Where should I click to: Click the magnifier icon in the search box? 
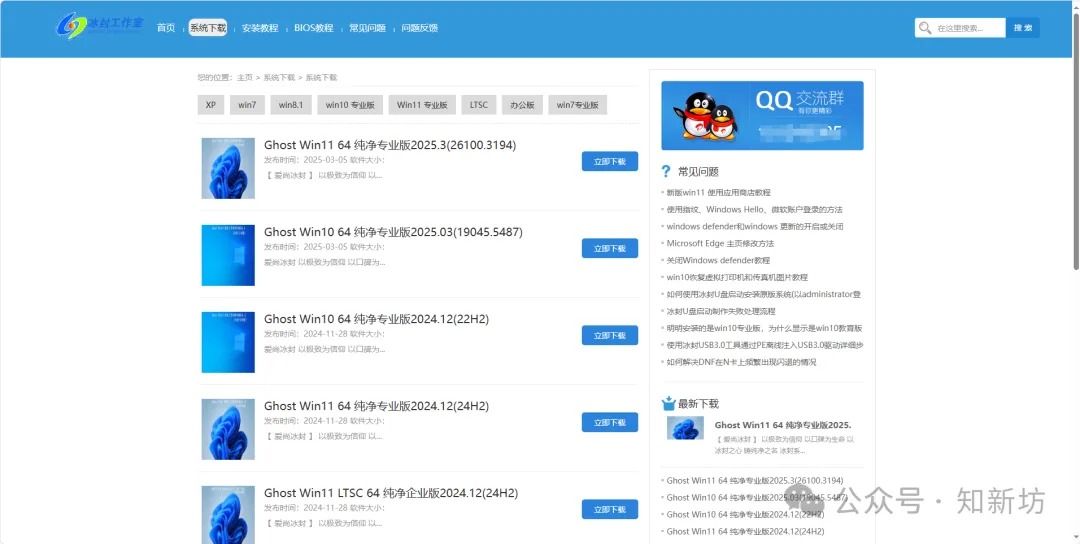[x=926, y=28]
